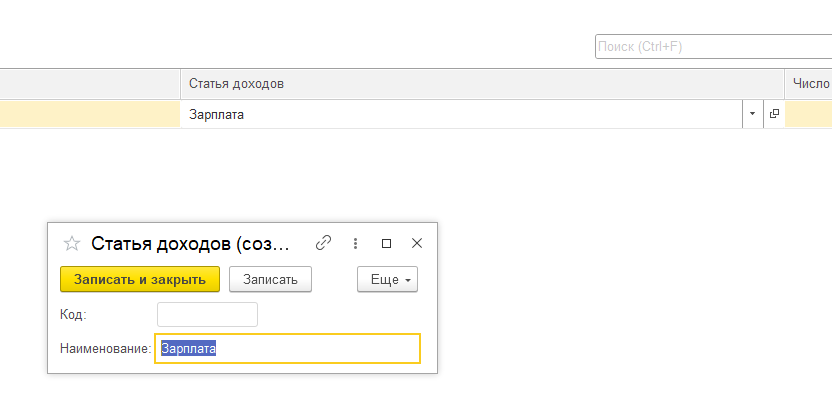The width and height of the screenshot is (832, 403).
Task: Select the Число column header
Action: 808,84
